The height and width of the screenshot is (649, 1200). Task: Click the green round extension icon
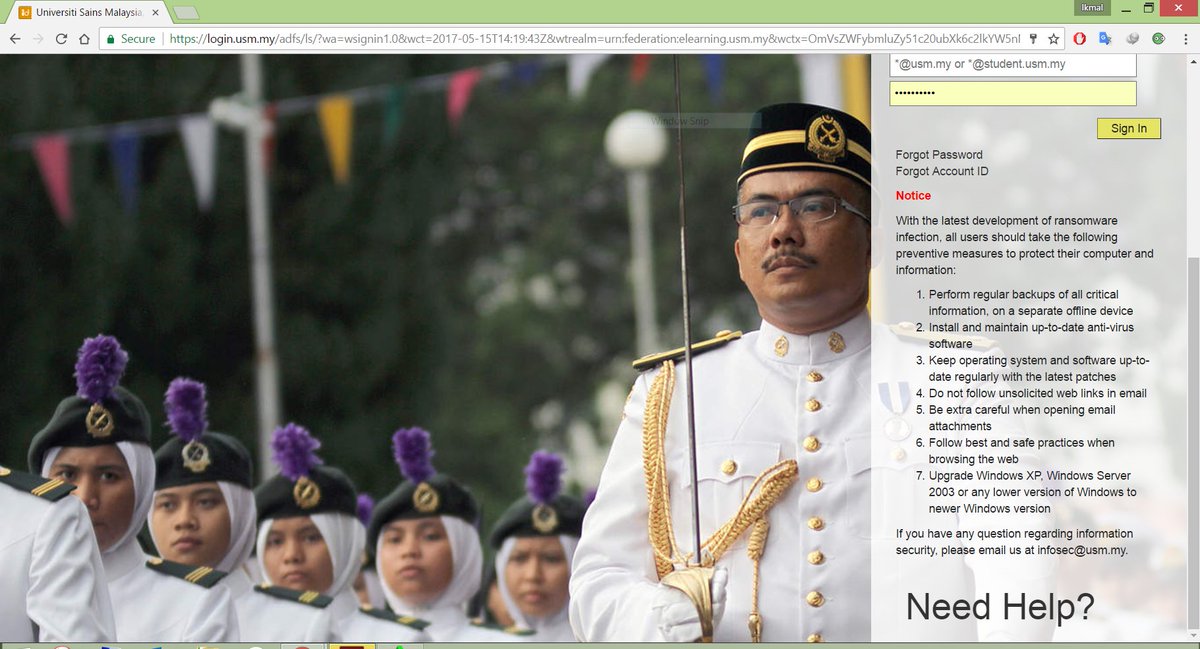click(x=1158, y=39)
